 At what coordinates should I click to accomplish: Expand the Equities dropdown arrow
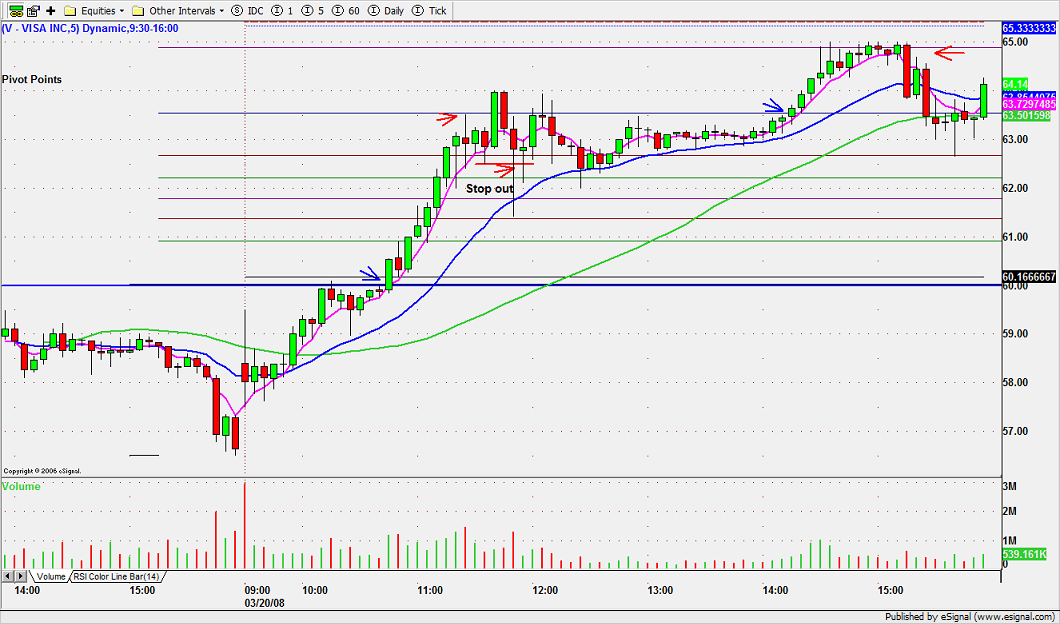click(122, 11)
